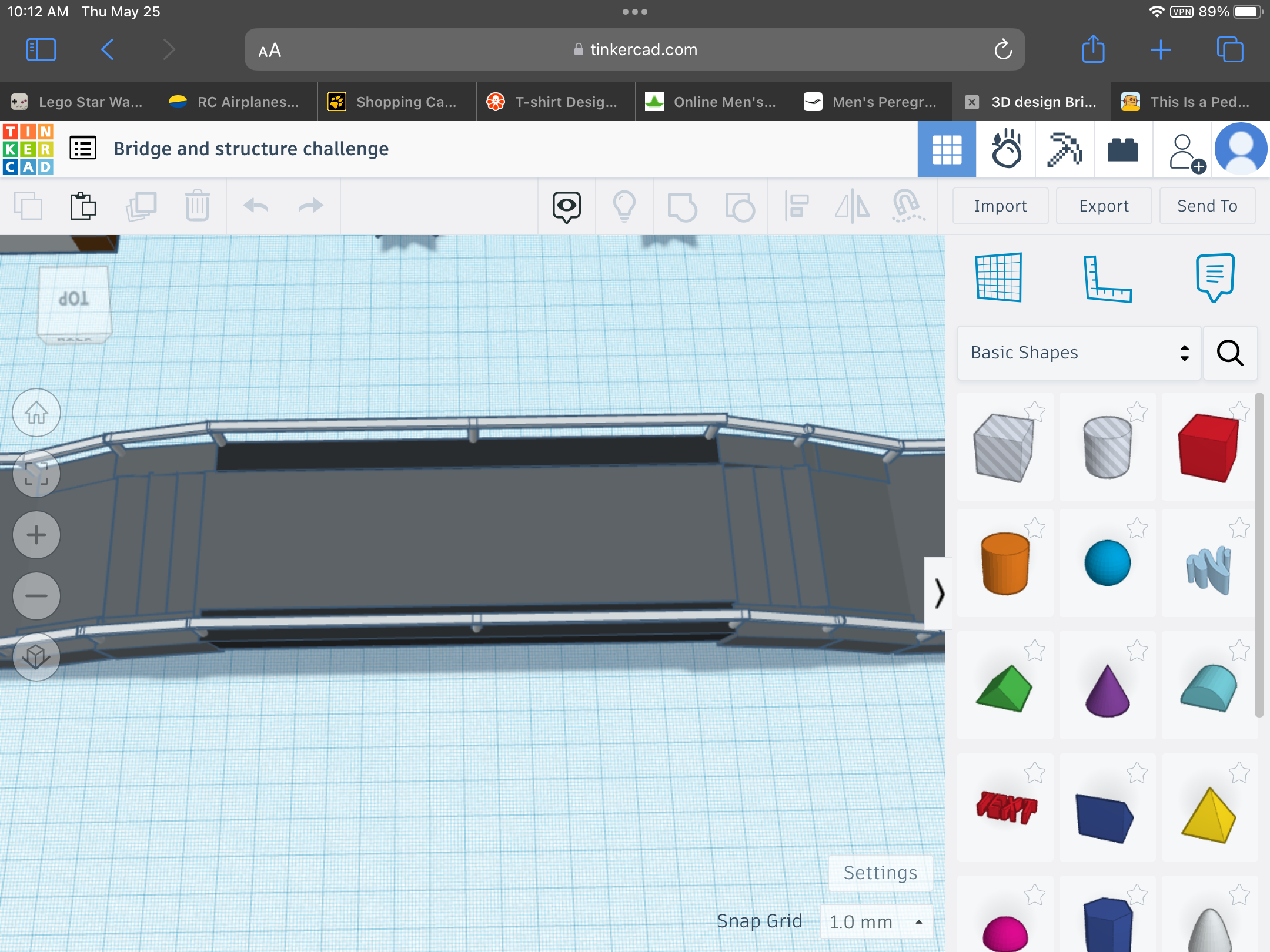The width and height of the screenshot is (1270, 952).
Task: Select the red Text shape
Action: [x=1005, y=809]
